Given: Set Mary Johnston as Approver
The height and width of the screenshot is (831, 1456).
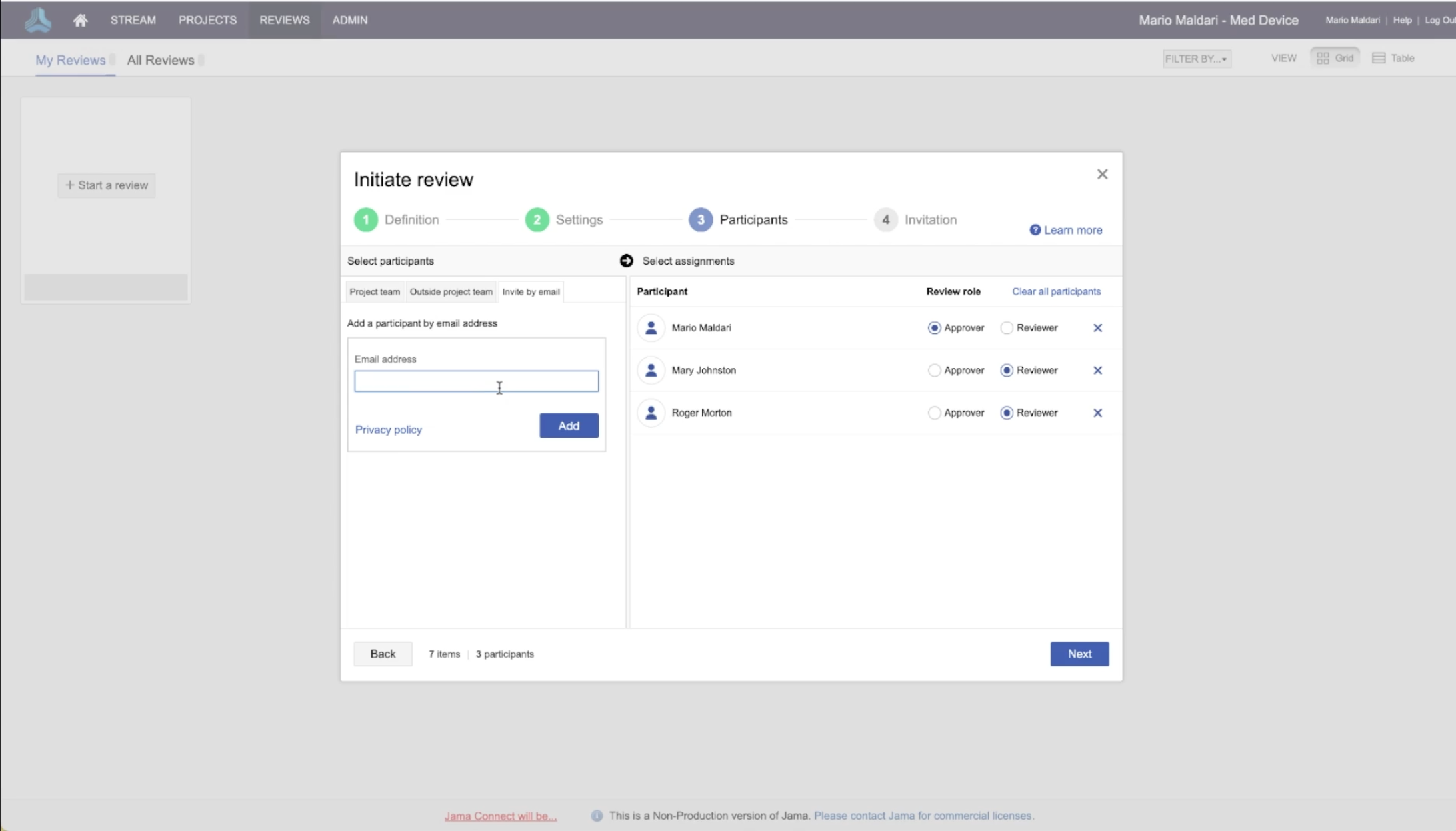Looking at the screenshot, I should 934,371.
